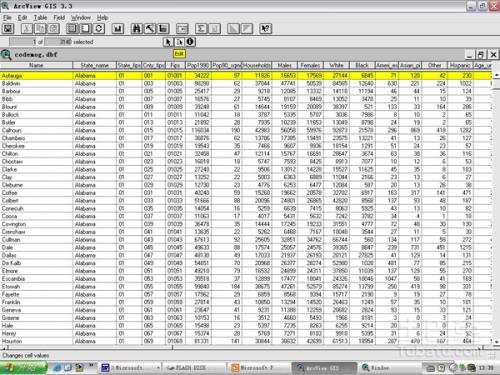Click the record number field
Screen dimensions: 500x375
click(23, 42)
